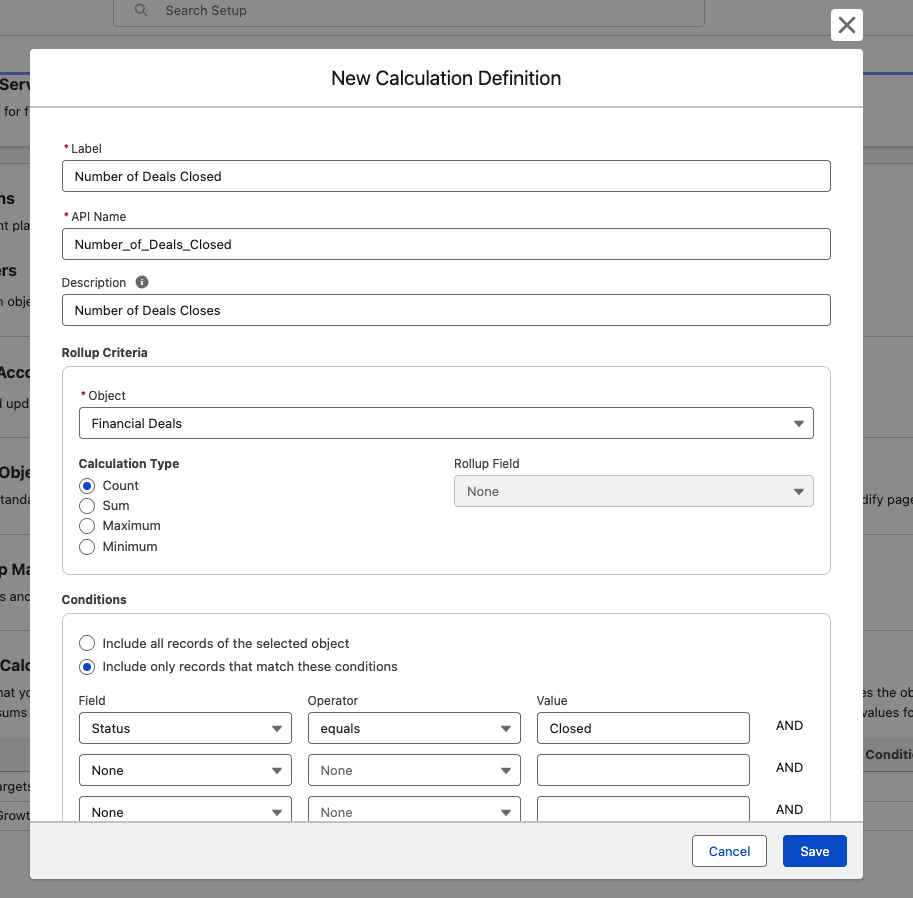Click the Search Setup box
913x898 pixels.
coord(409,11)
